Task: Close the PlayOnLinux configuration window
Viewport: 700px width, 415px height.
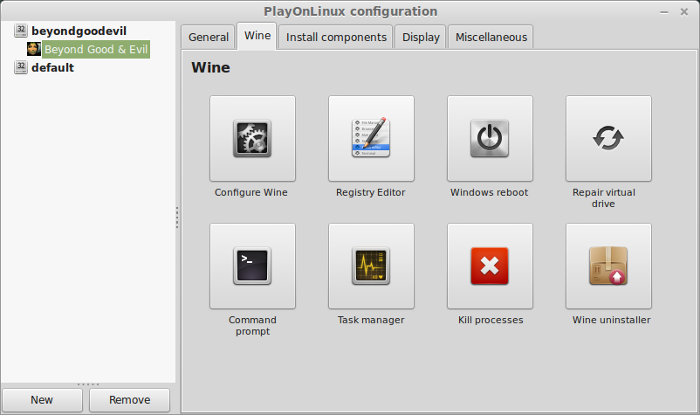Action: click(x=684, y=12)
